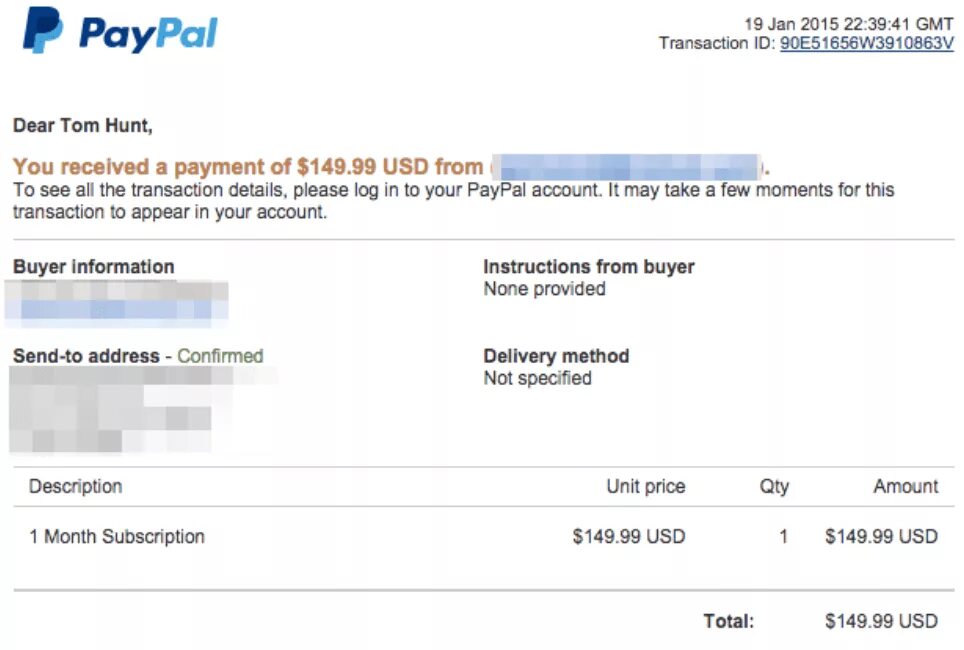The height and width of the screenshot is (650, 964).
Task: Click the Send-to address heading
Action: click(x=86, y=356)
